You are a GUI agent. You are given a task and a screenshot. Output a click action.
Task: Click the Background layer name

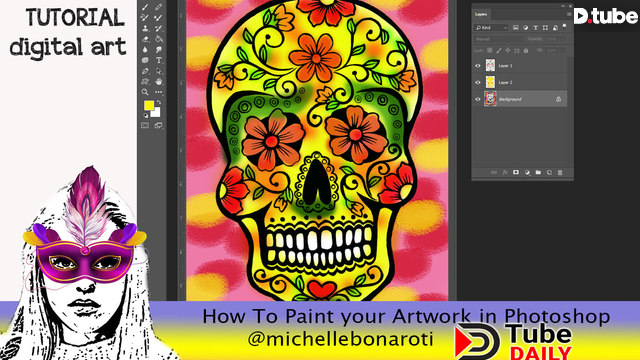(510, 99)
